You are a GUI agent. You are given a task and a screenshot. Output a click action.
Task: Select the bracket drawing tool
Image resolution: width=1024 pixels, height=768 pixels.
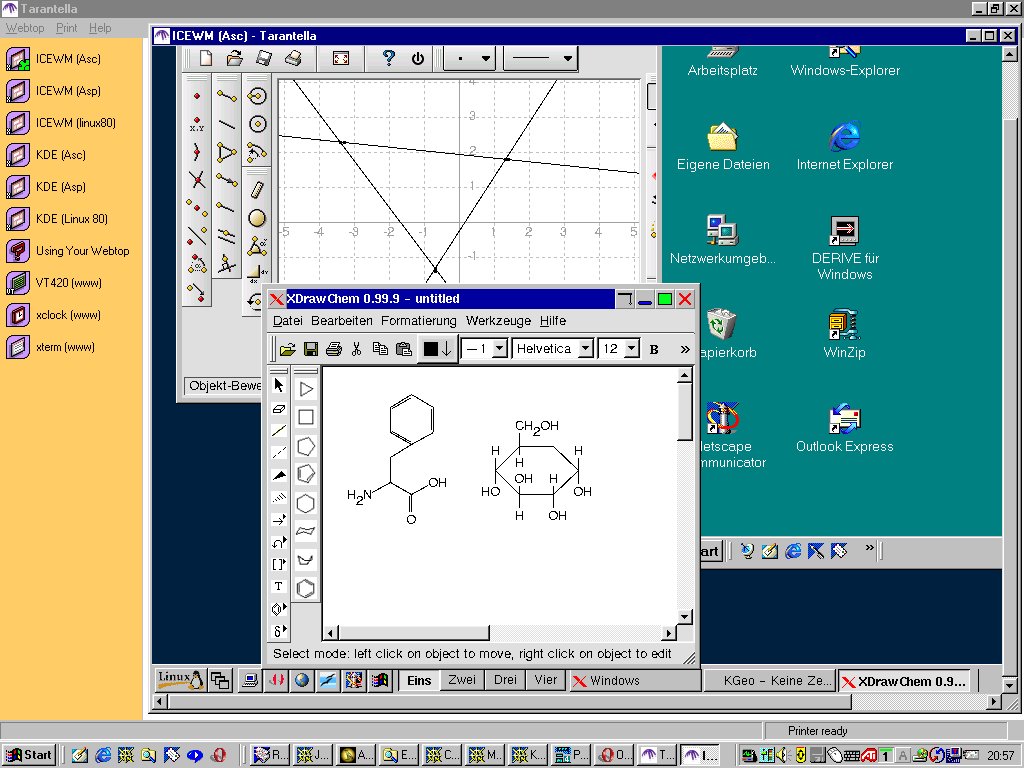point(279,564)
